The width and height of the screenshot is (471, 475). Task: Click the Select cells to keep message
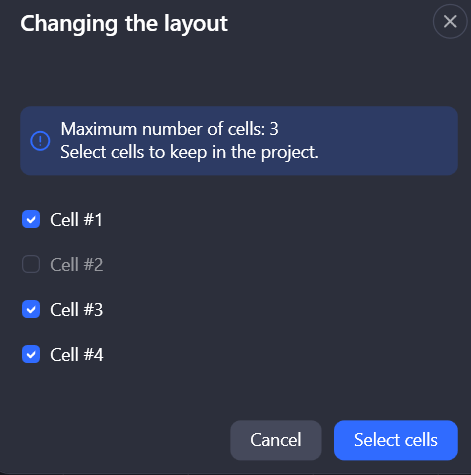[x=189, y=152]
